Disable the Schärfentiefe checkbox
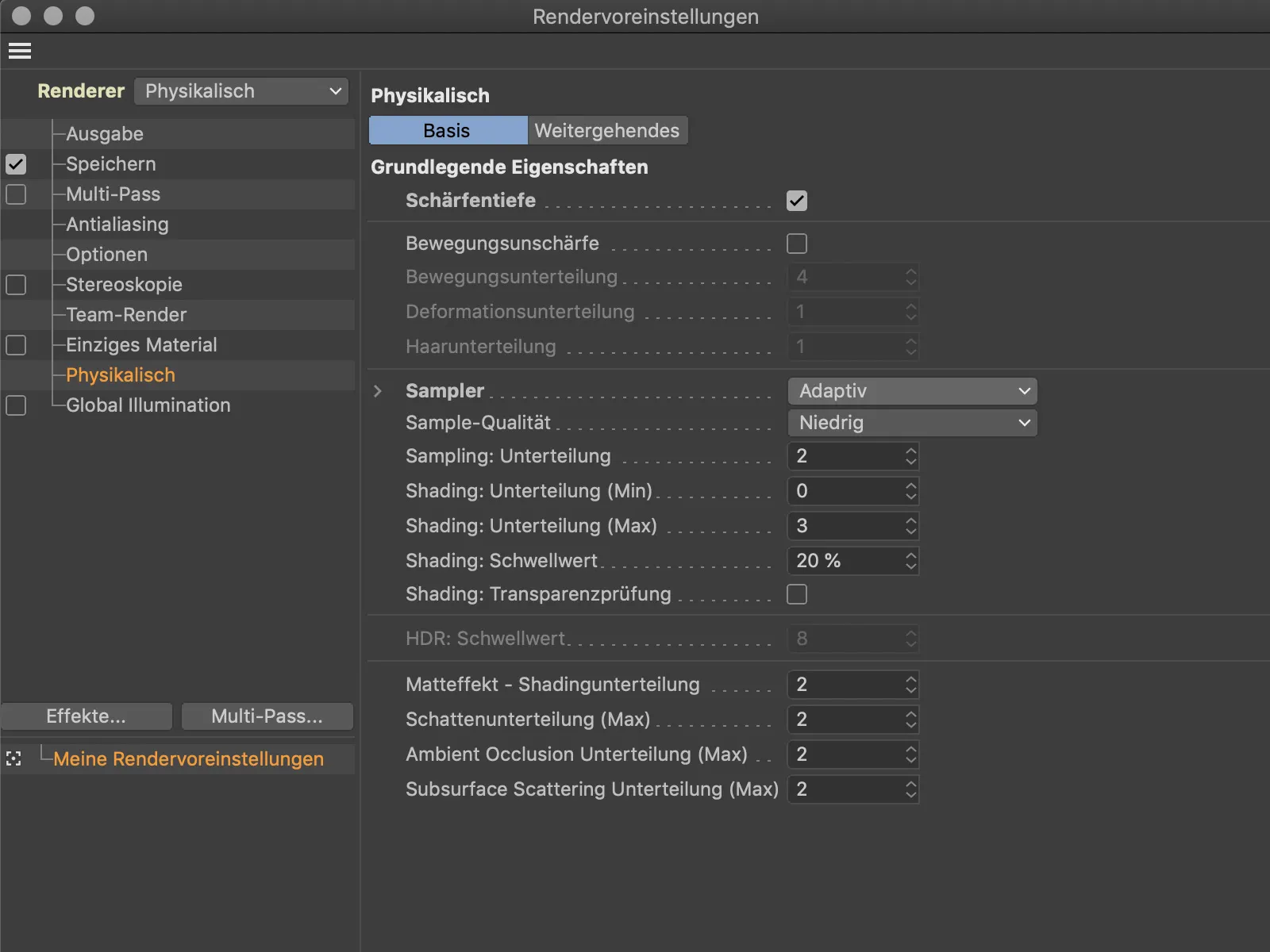 click(x=796, y=201)
